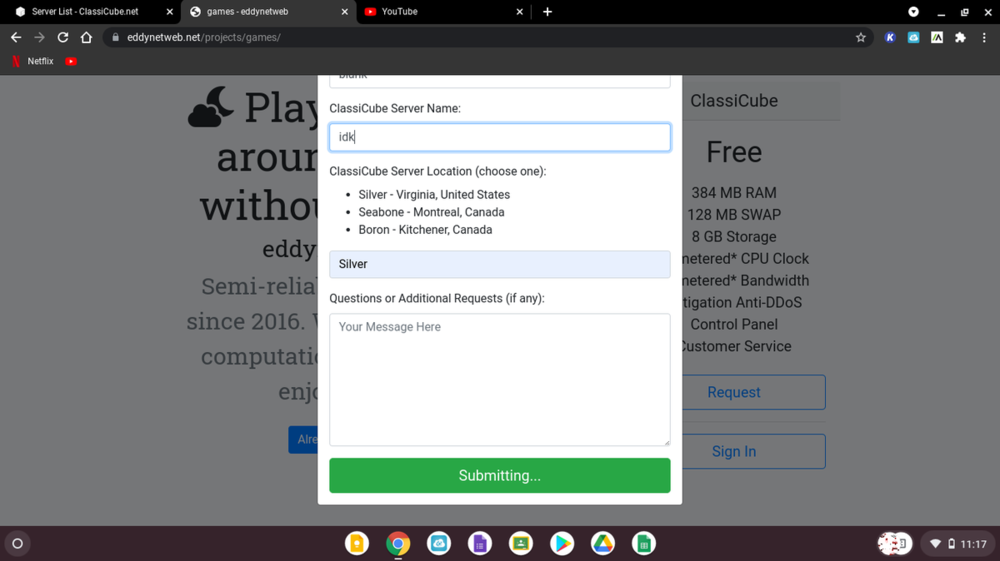Click the '128 MB SWAP' text
The image size is (1000, 561).
[x=734, y=215]
